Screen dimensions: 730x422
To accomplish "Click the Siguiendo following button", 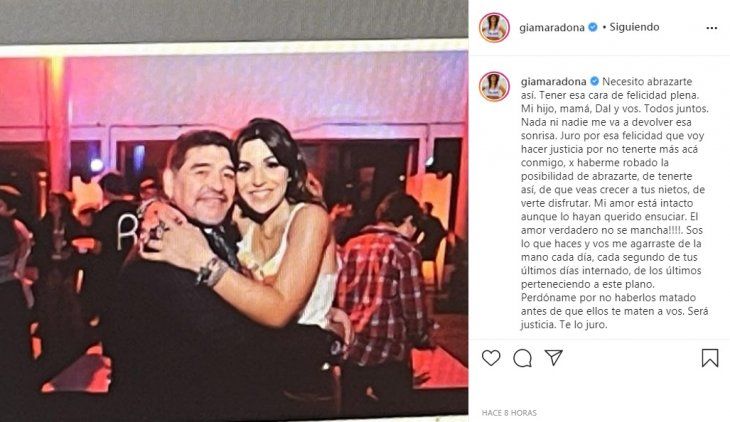I will pos(635,27).
